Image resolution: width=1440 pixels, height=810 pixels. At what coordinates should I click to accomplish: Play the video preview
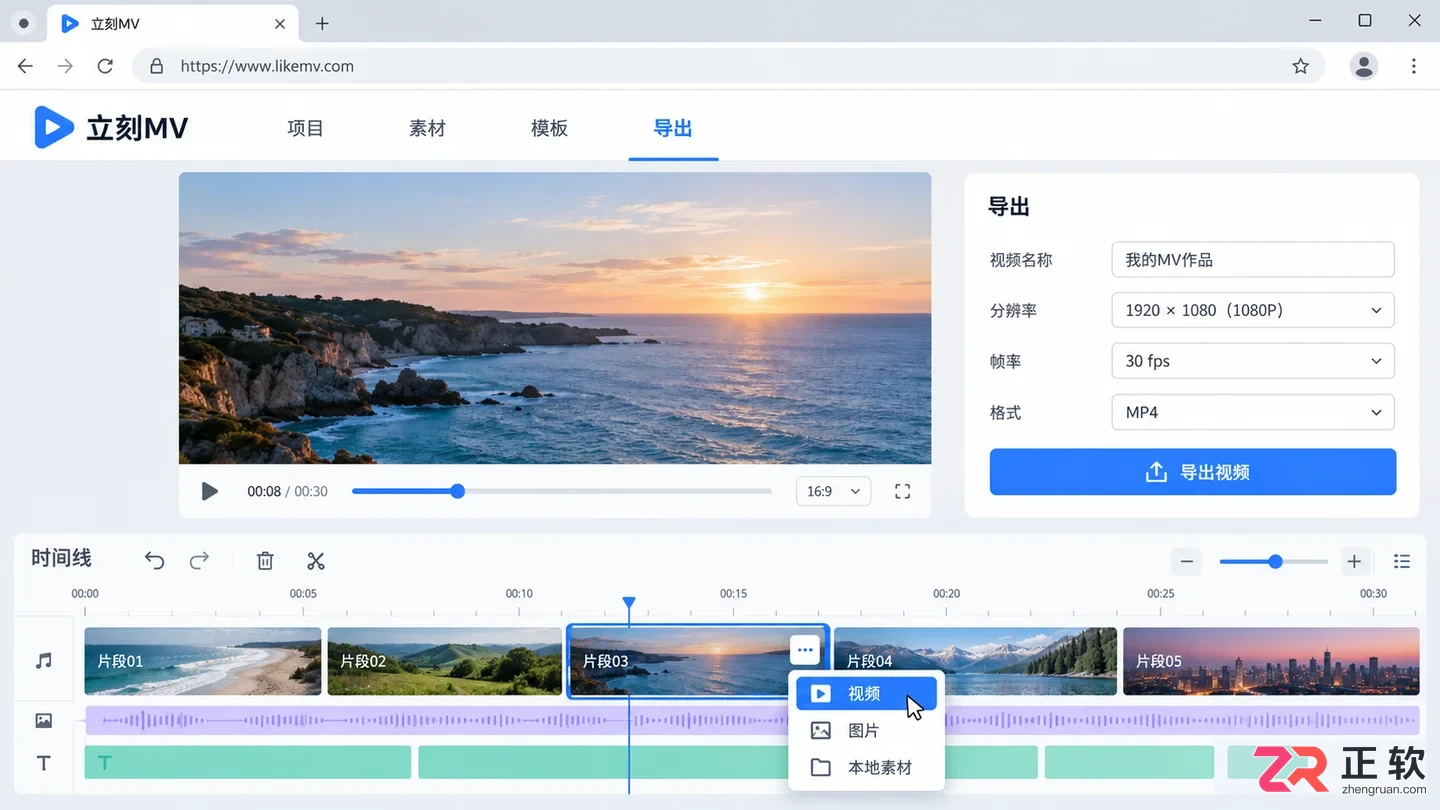click(209, 491)
